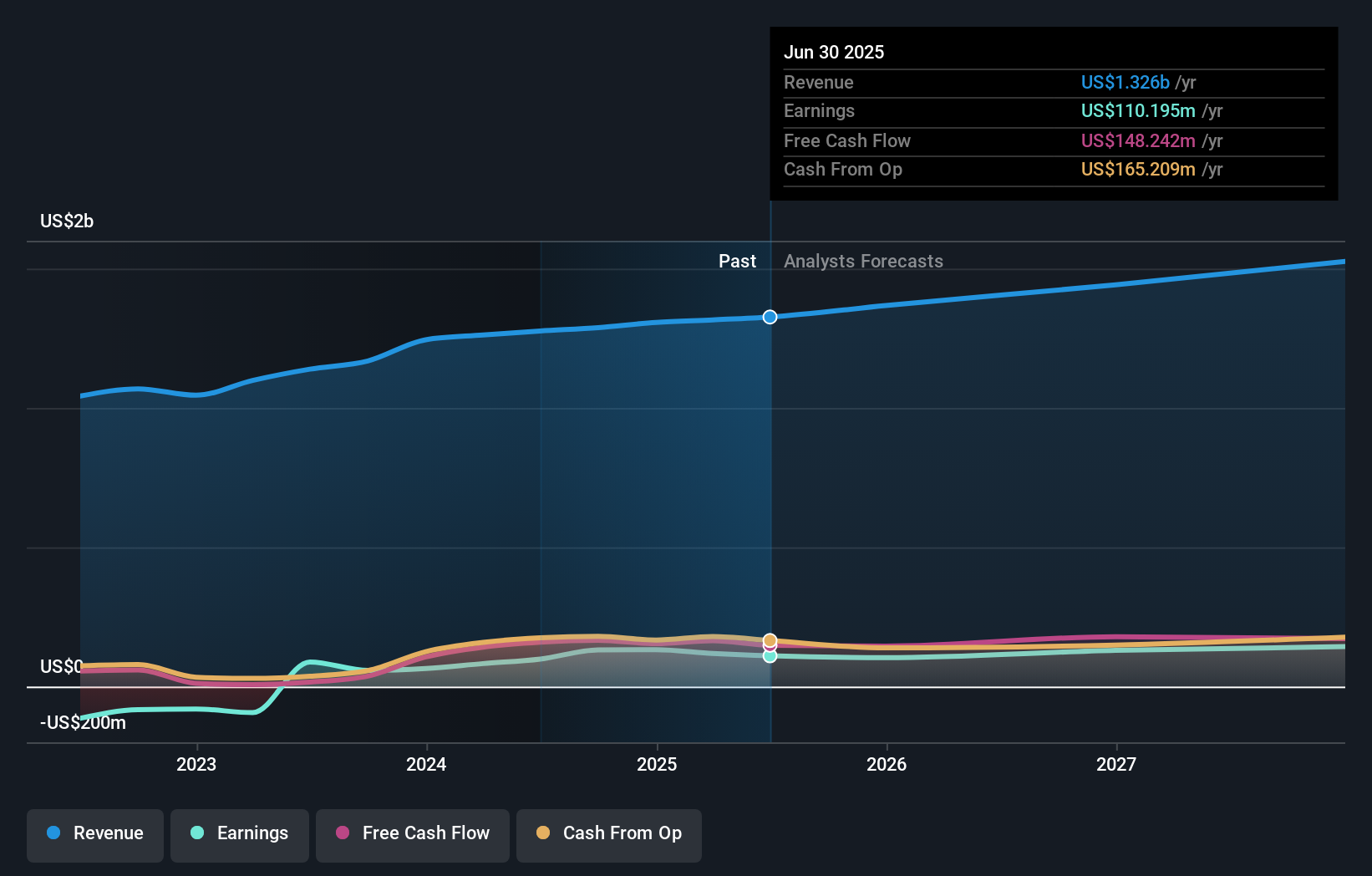The image size is (1372, 876).
Task: Click the blue Revenue data point marker
Action: pos(770,317)
